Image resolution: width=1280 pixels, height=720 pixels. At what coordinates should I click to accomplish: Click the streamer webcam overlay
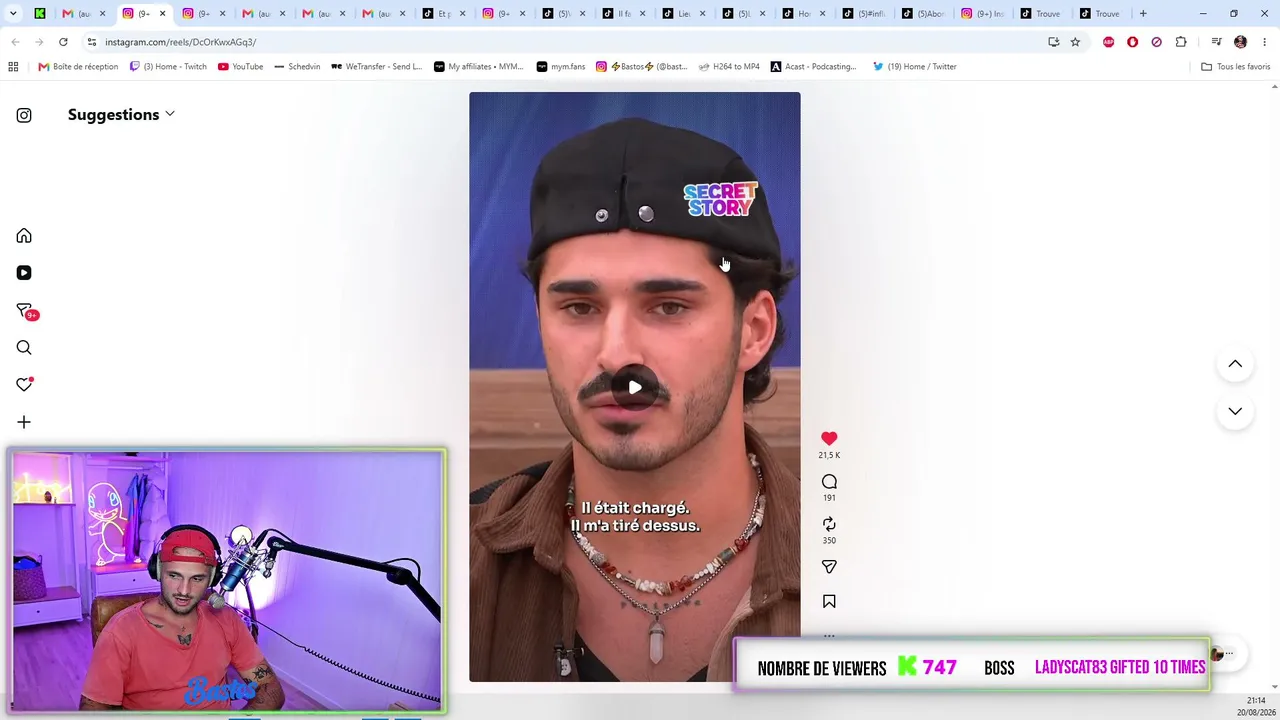(x=227, y=581)
